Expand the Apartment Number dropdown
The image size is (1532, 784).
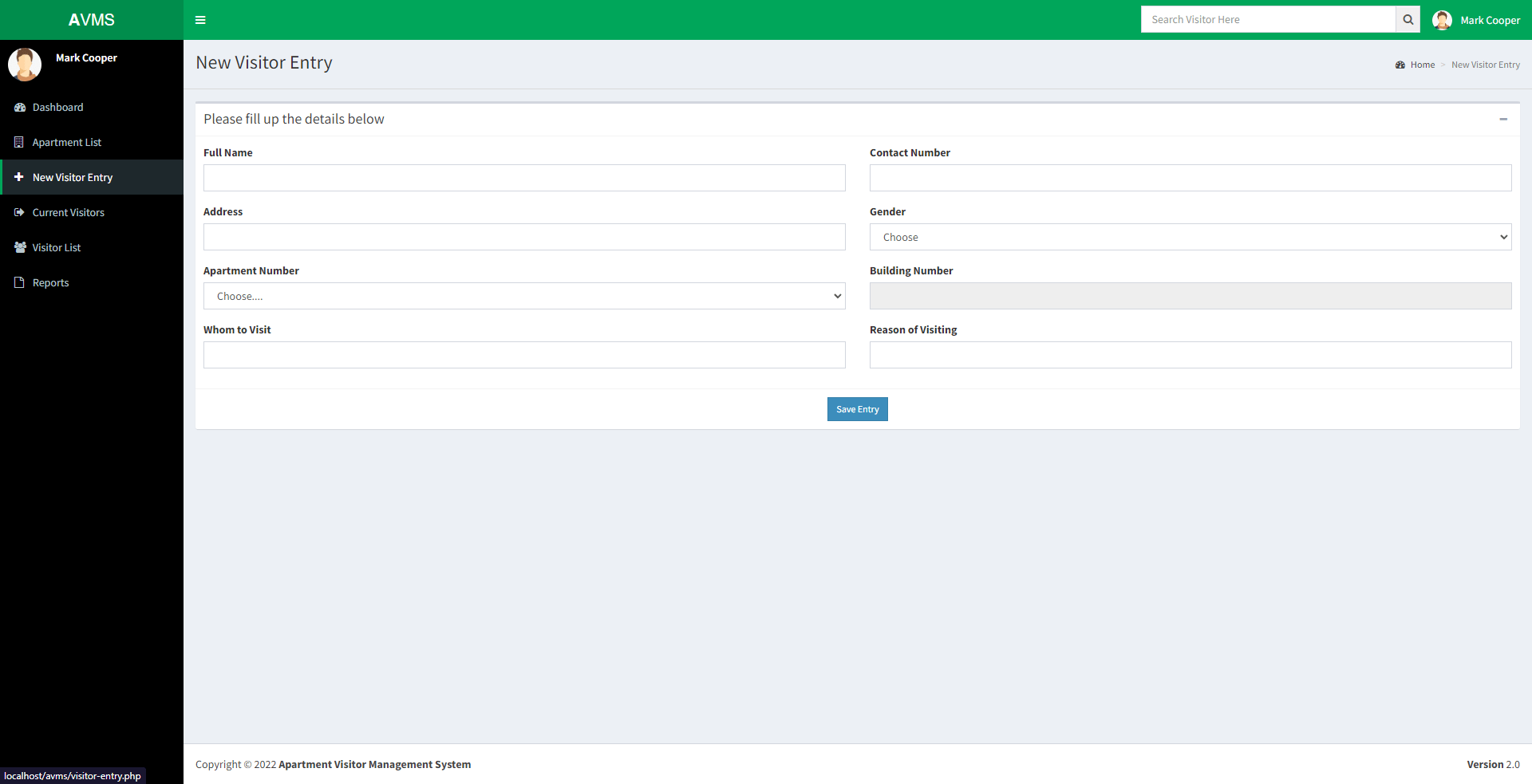coord(524,296)
